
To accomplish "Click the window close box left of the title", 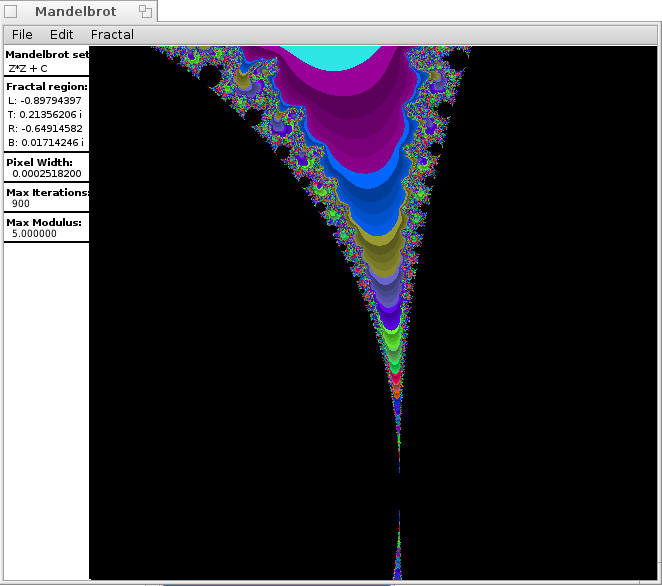I will 11,12.
